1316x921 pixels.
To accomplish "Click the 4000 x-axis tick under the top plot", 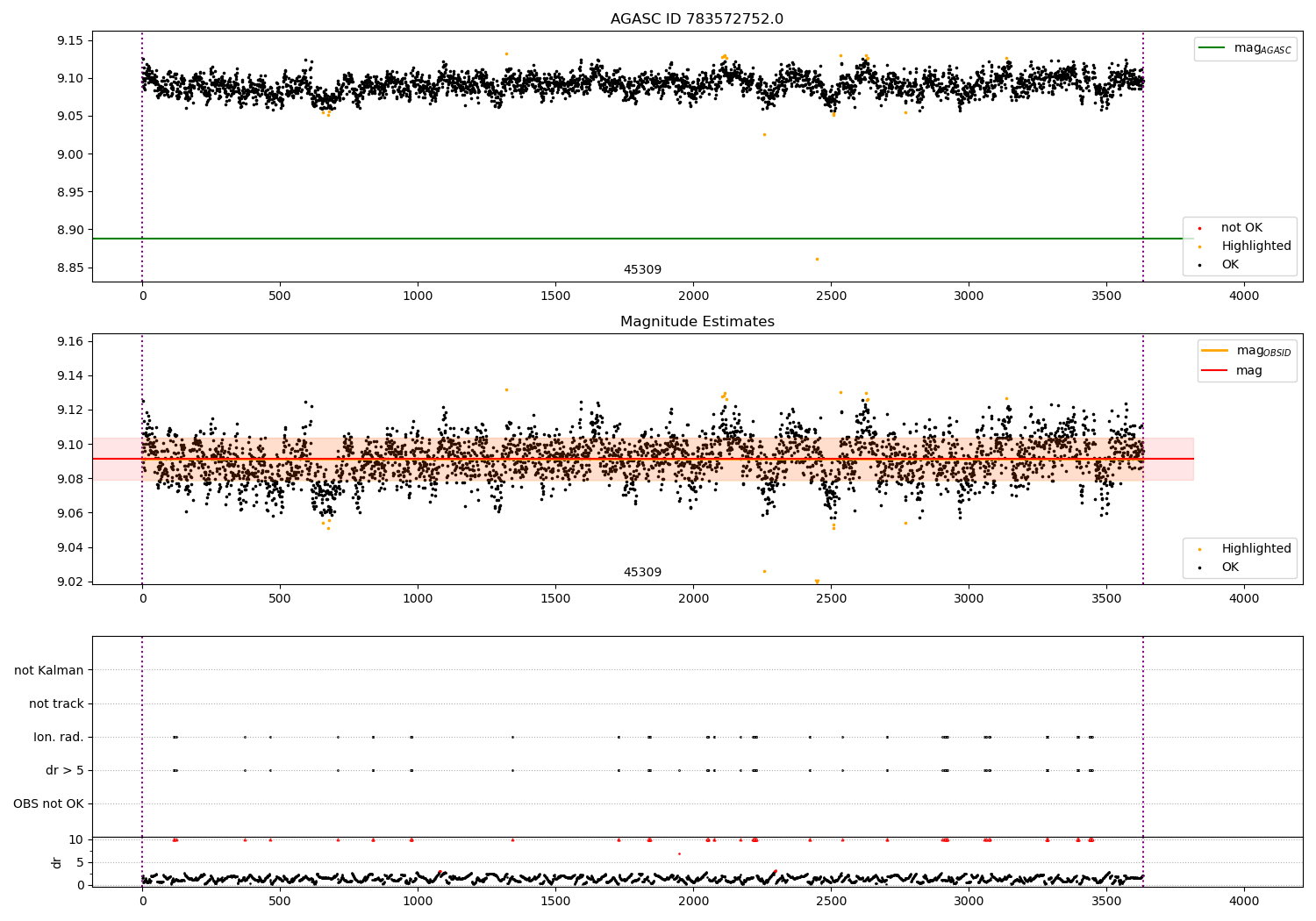I will [1244, 296].
